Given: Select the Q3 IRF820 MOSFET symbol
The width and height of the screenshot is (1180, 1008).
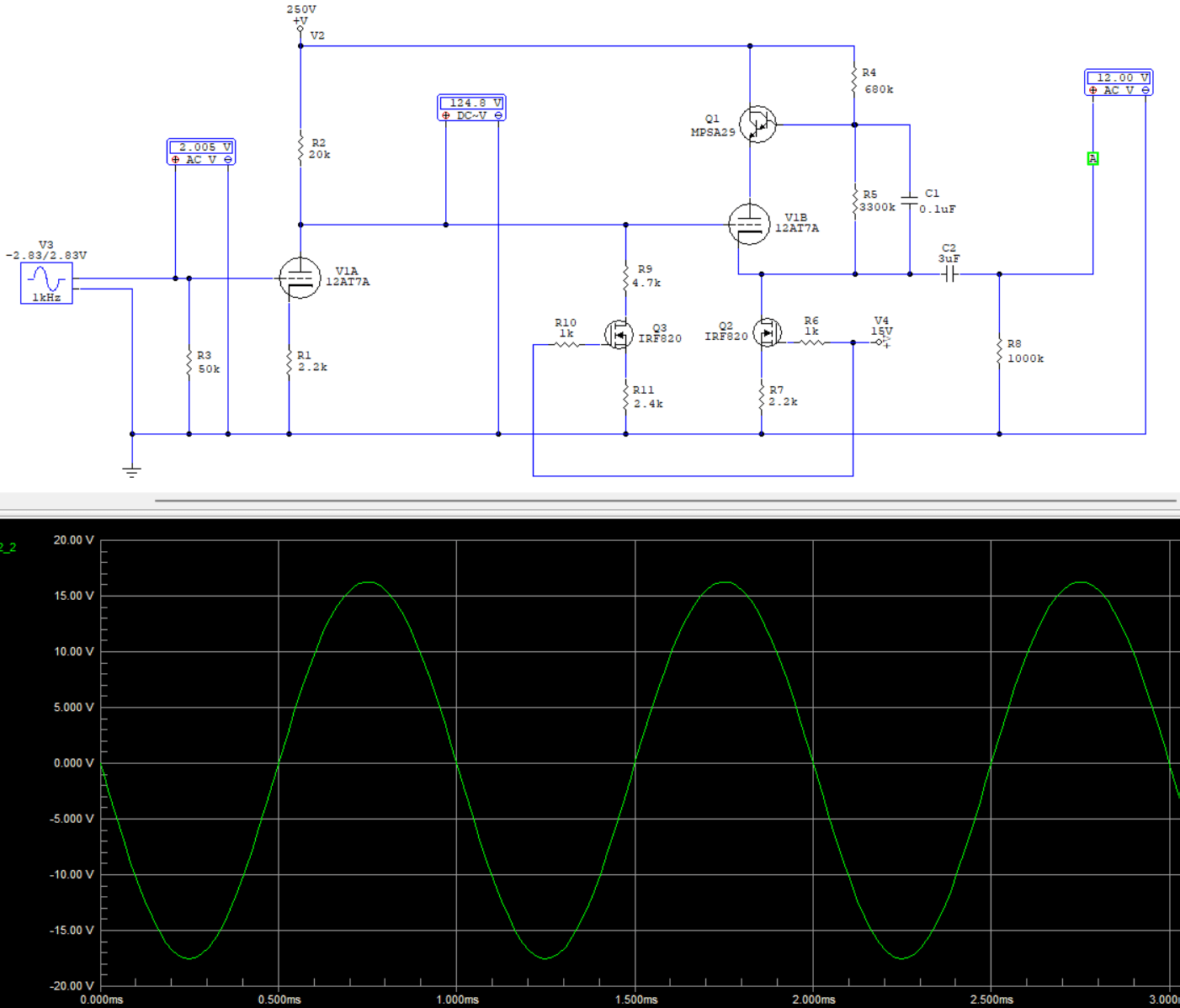Looking at the screenshot, I should click(x=619, y=335).
